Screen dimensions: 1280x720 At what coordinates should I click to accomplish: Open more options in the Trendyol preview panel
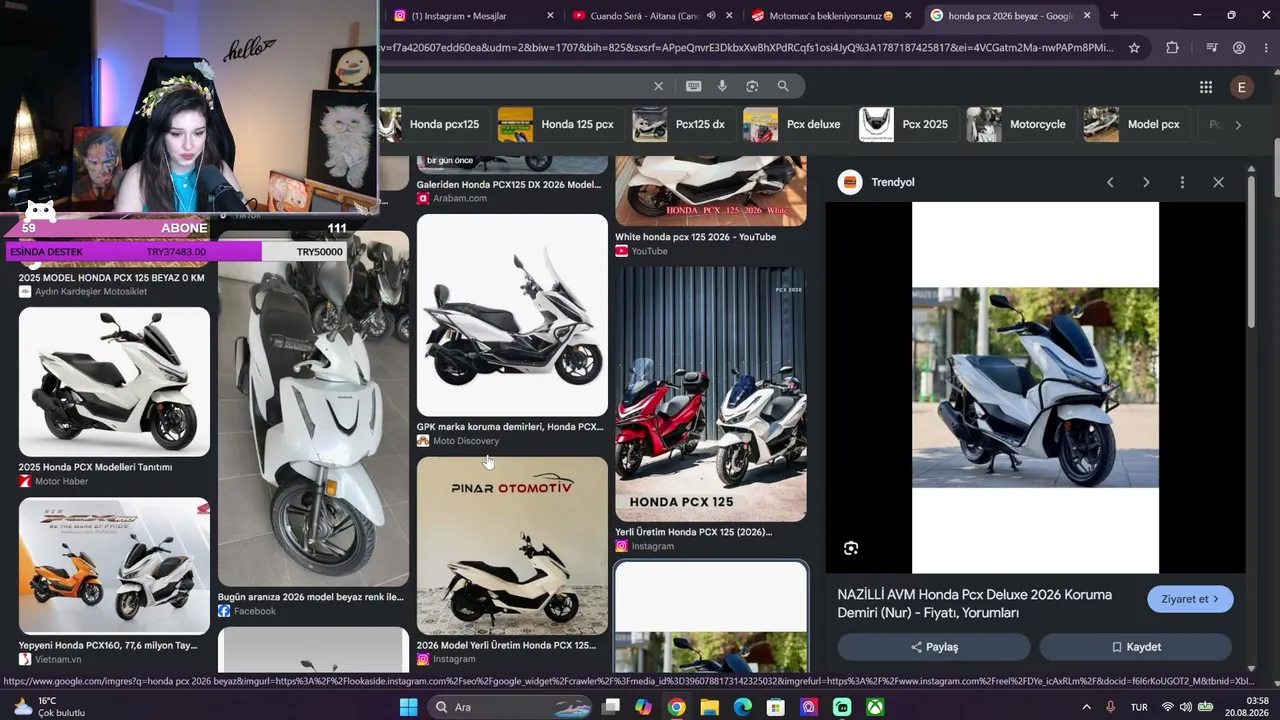[1182, 182]
